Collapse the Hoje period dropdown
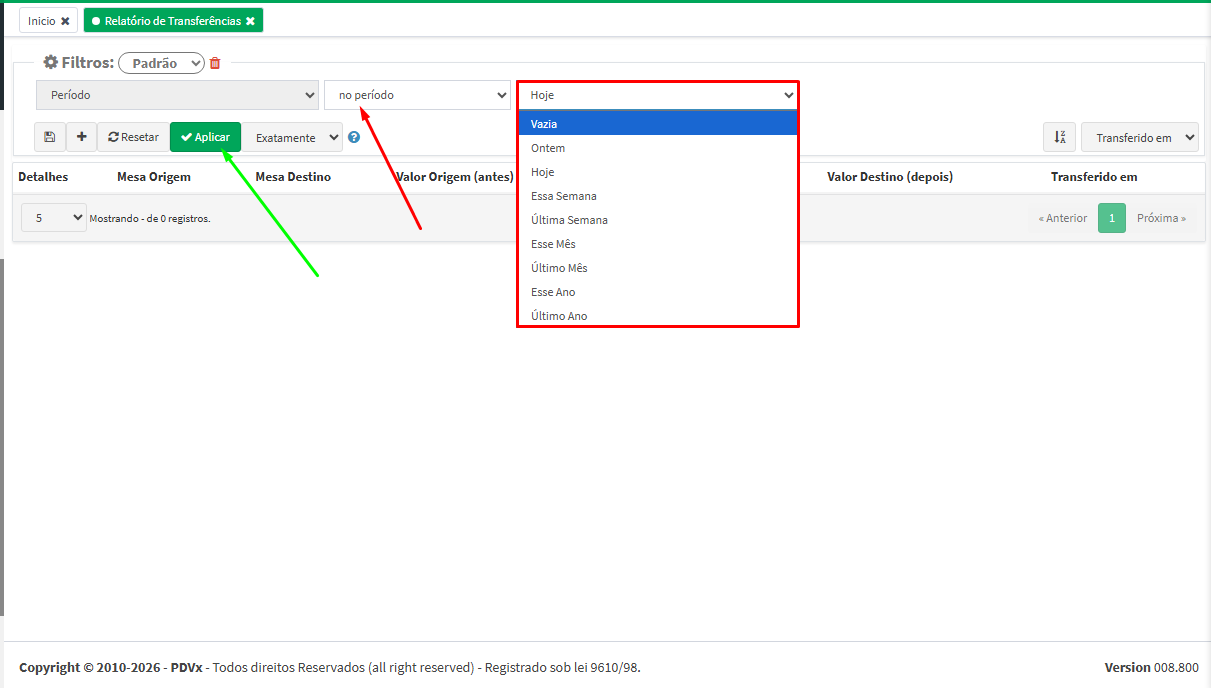The image size is (1211, 688). click(658, 95)
